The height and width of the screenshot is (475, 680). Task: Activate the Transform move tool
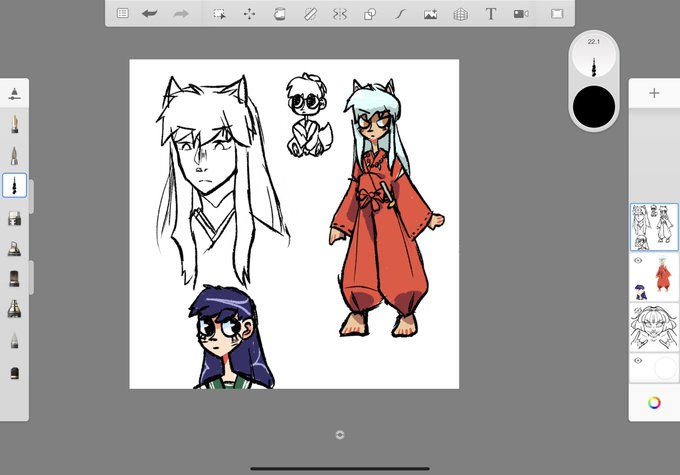(249, 14)
